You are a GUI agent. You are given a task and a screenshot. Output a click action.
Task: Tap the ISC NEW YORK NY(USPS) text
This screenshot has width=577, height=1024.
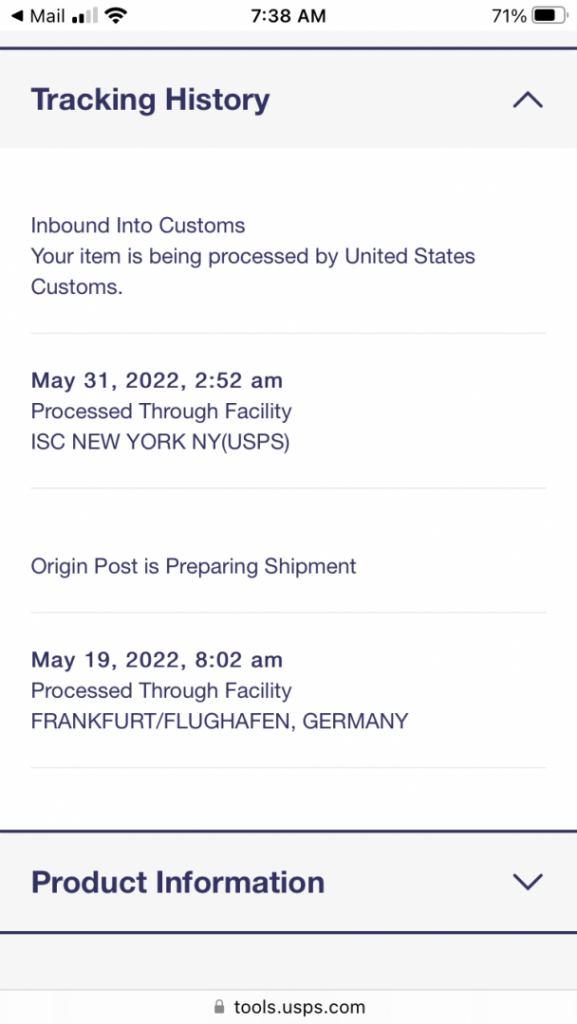160,442
